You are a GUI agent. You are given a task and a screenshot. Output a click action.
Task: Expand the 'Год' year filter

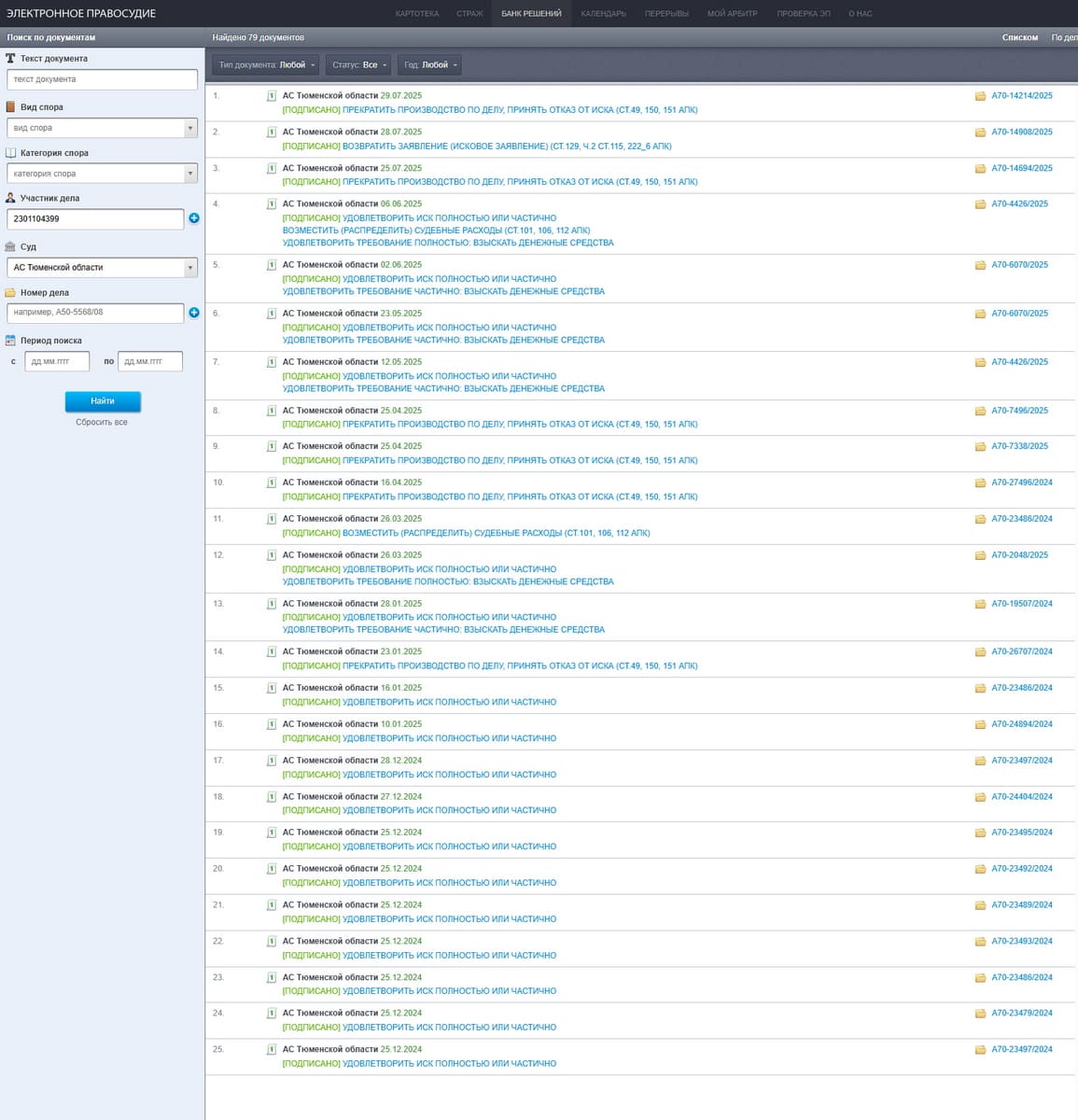click(x=430, y=65)
